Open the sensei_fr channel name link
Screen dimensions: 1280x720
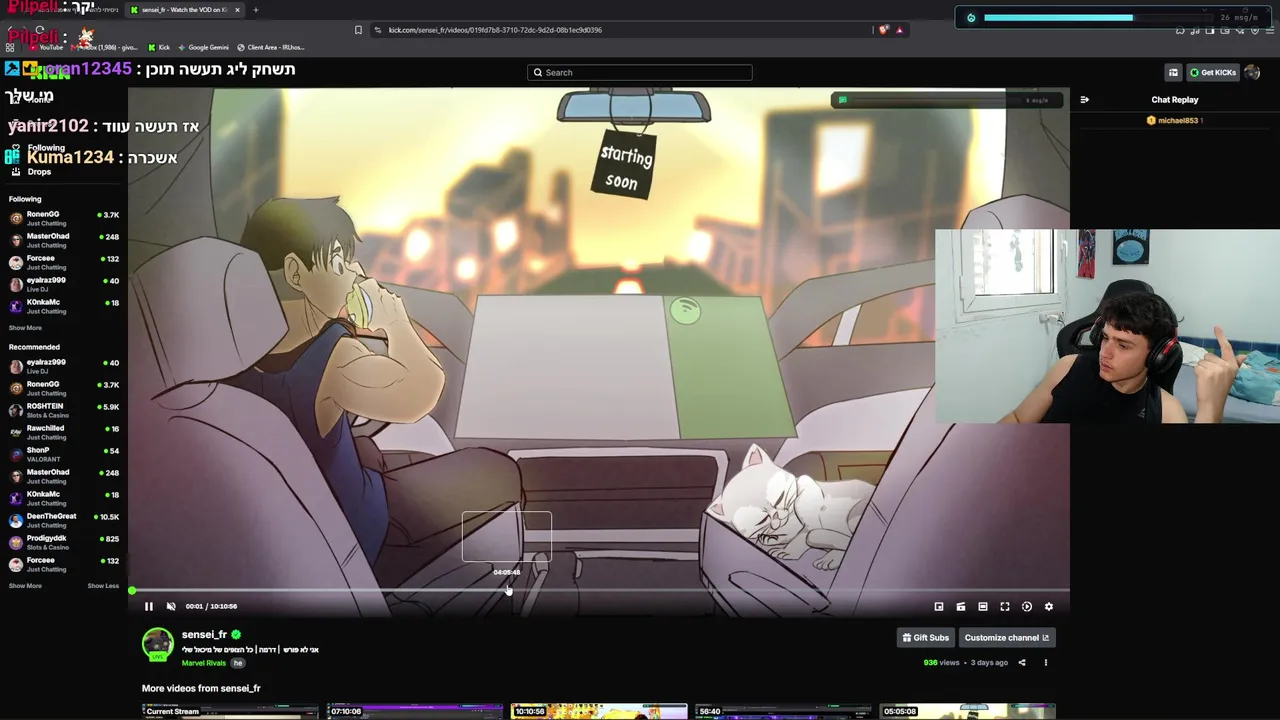(204, 634)
